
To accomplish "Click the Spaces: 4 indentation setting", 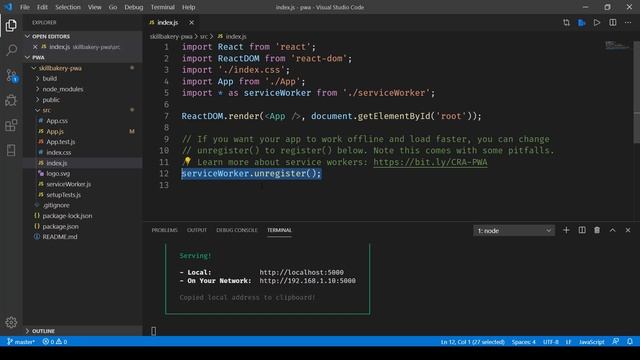I will 523,342.
